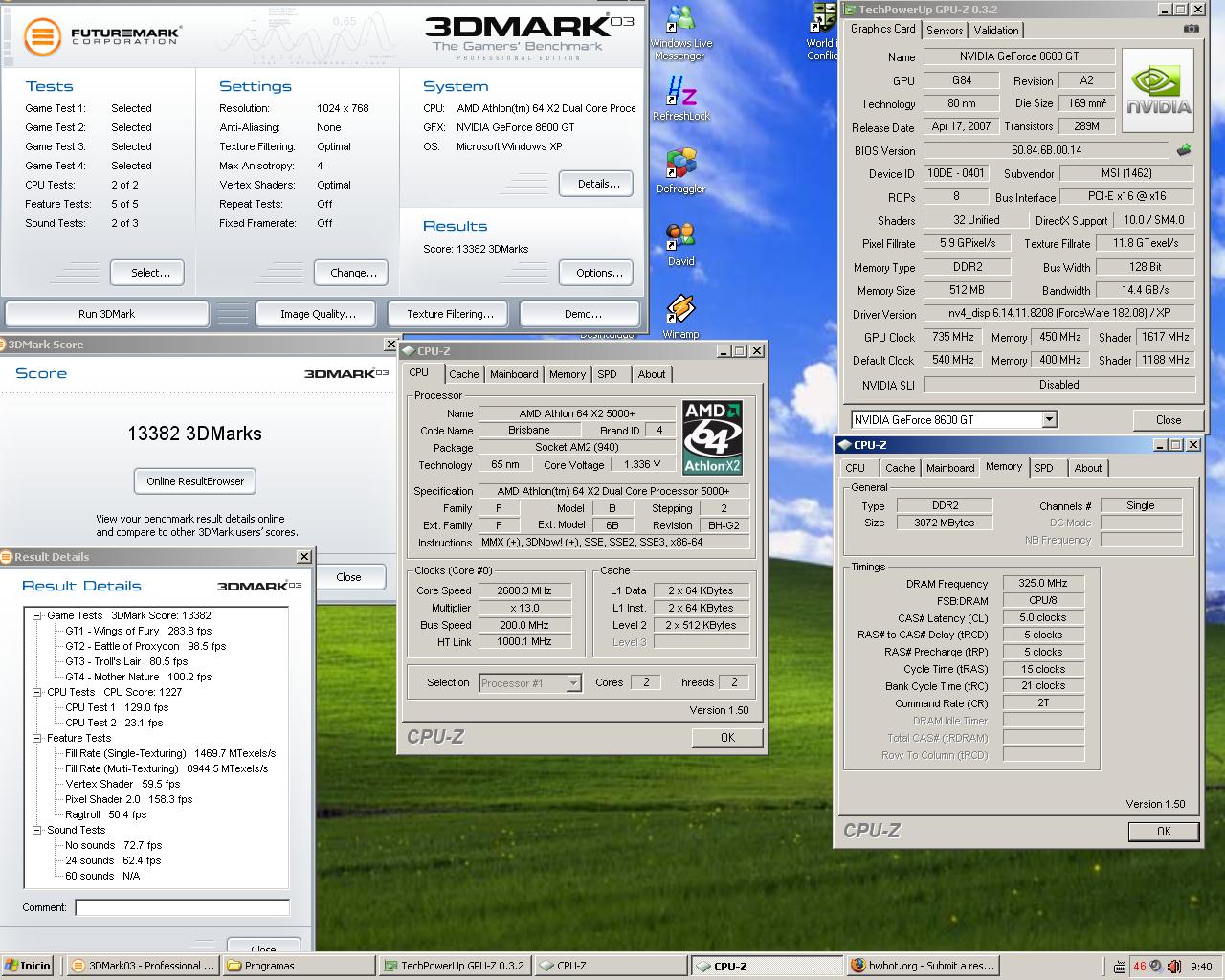Open the Mainboard tab in the middle CPU-Z window

click(x=514, y=374)
